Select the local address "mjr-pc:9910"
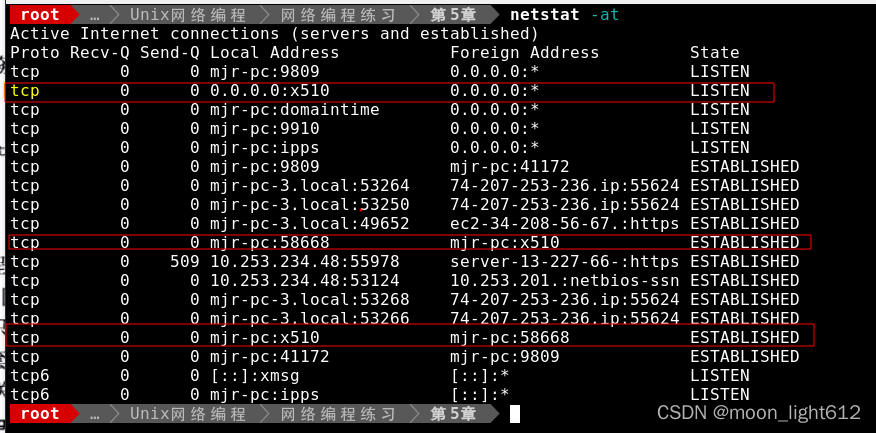The image size is (876, 433). click(x=265, y=129)
